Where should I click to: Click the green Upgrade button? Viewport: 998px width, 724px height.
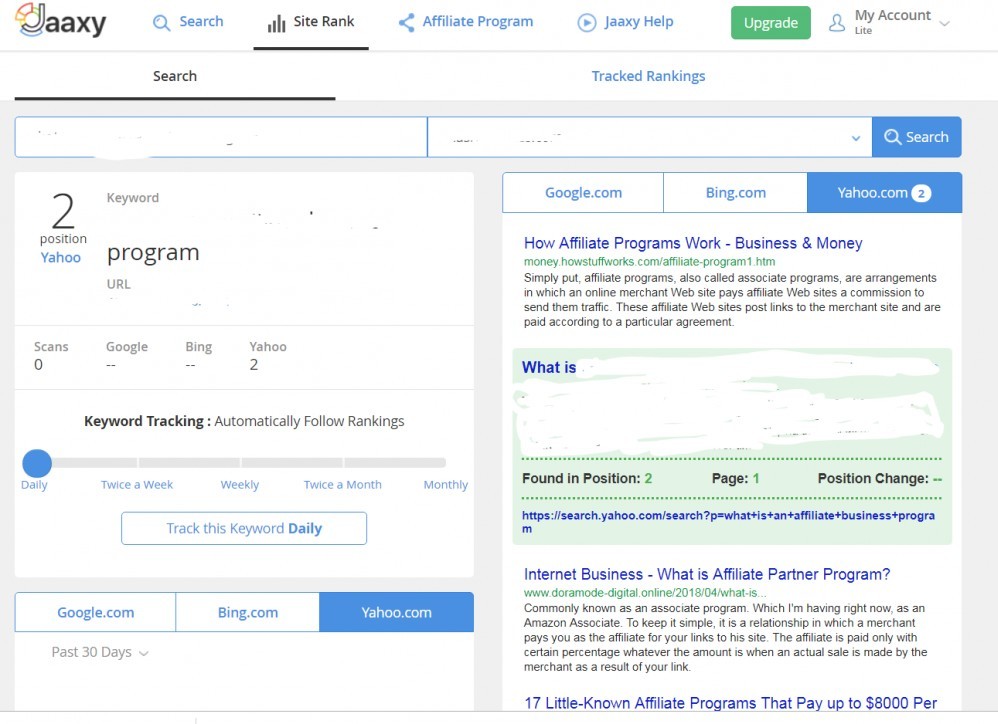coord(771,23)
